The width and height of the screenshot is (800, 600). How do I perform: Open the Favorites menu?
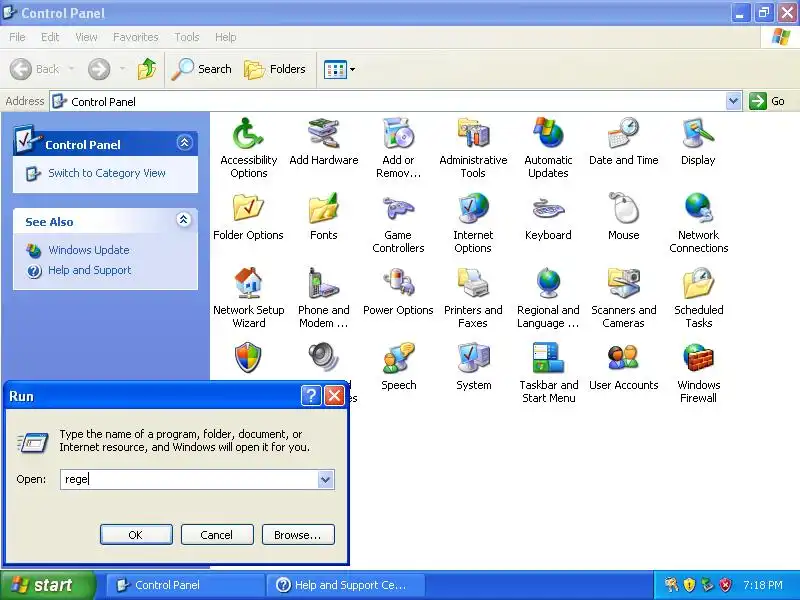coord(136,37)
